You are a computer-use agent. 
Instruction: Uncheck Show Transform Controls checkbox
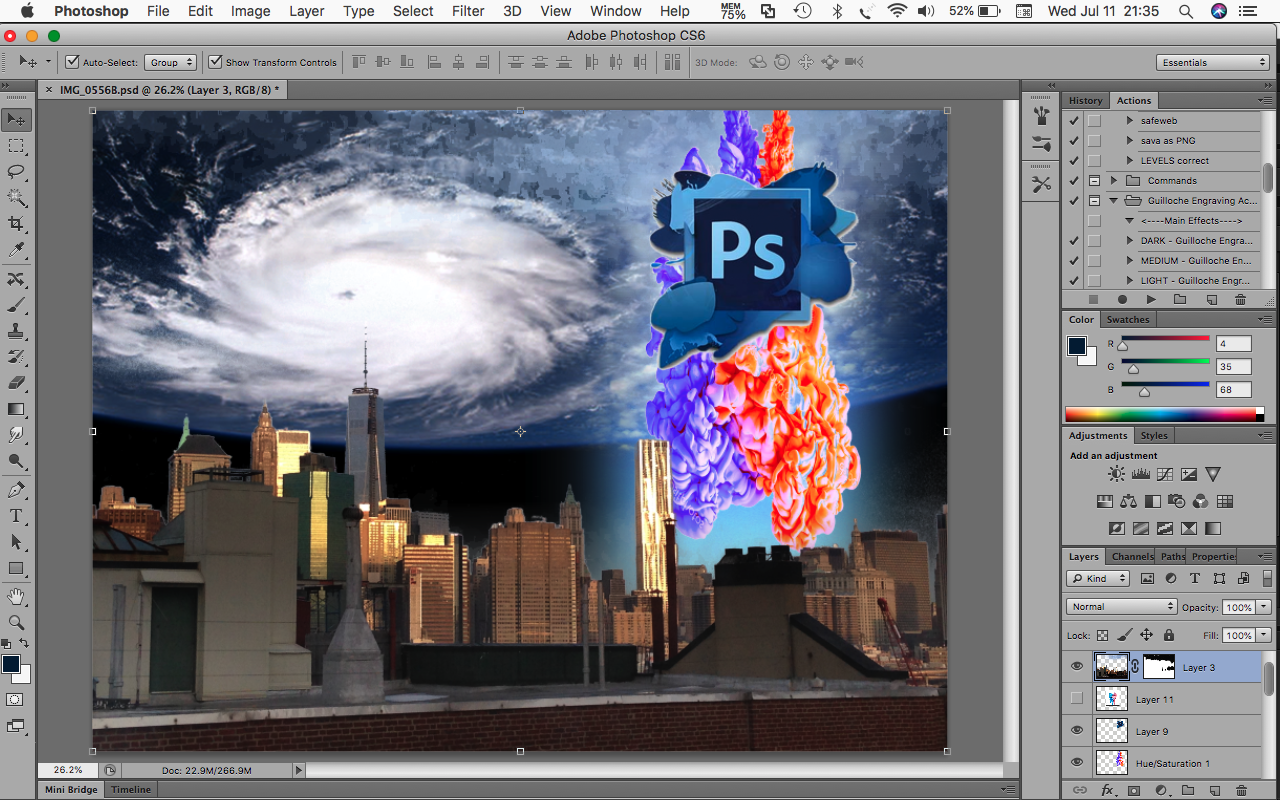[x=215, y=62]
